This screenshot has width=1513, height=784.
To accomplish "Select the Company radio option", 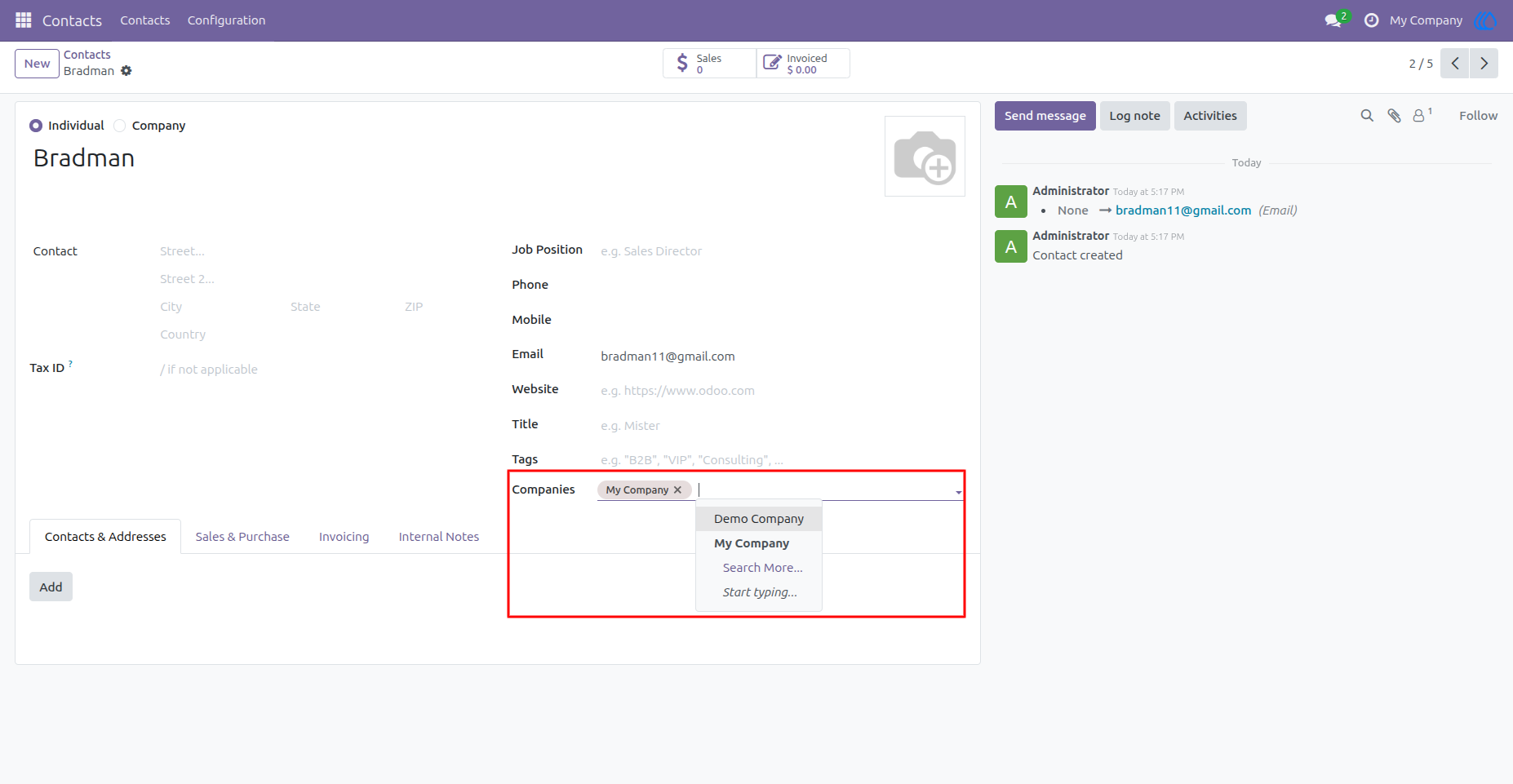I will click(120, 126).
